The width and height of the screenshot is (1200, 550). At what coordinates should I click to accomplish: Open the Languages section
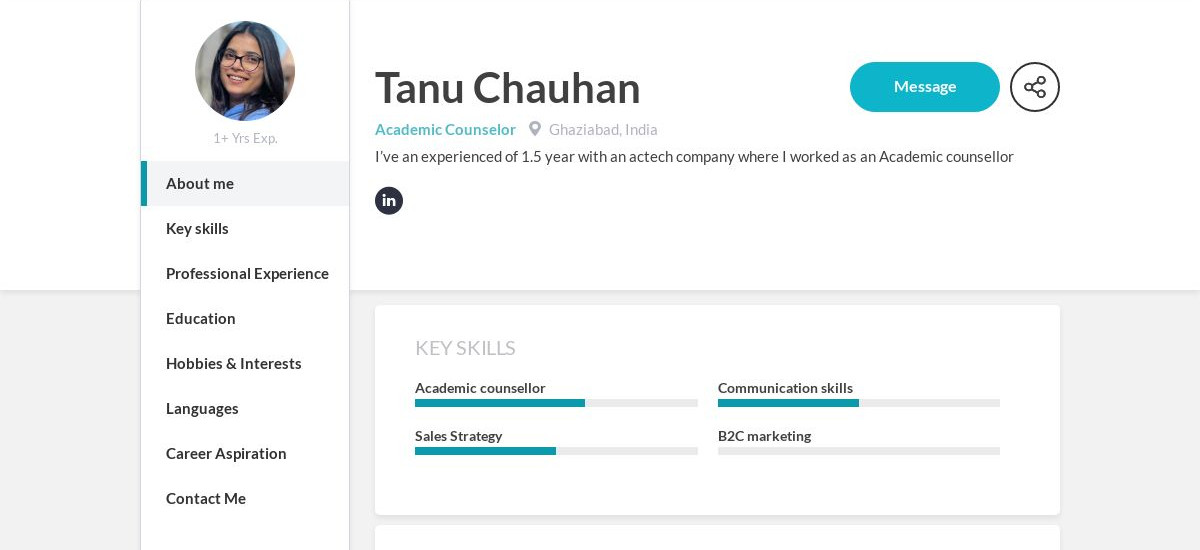click(x=202, y=409)
